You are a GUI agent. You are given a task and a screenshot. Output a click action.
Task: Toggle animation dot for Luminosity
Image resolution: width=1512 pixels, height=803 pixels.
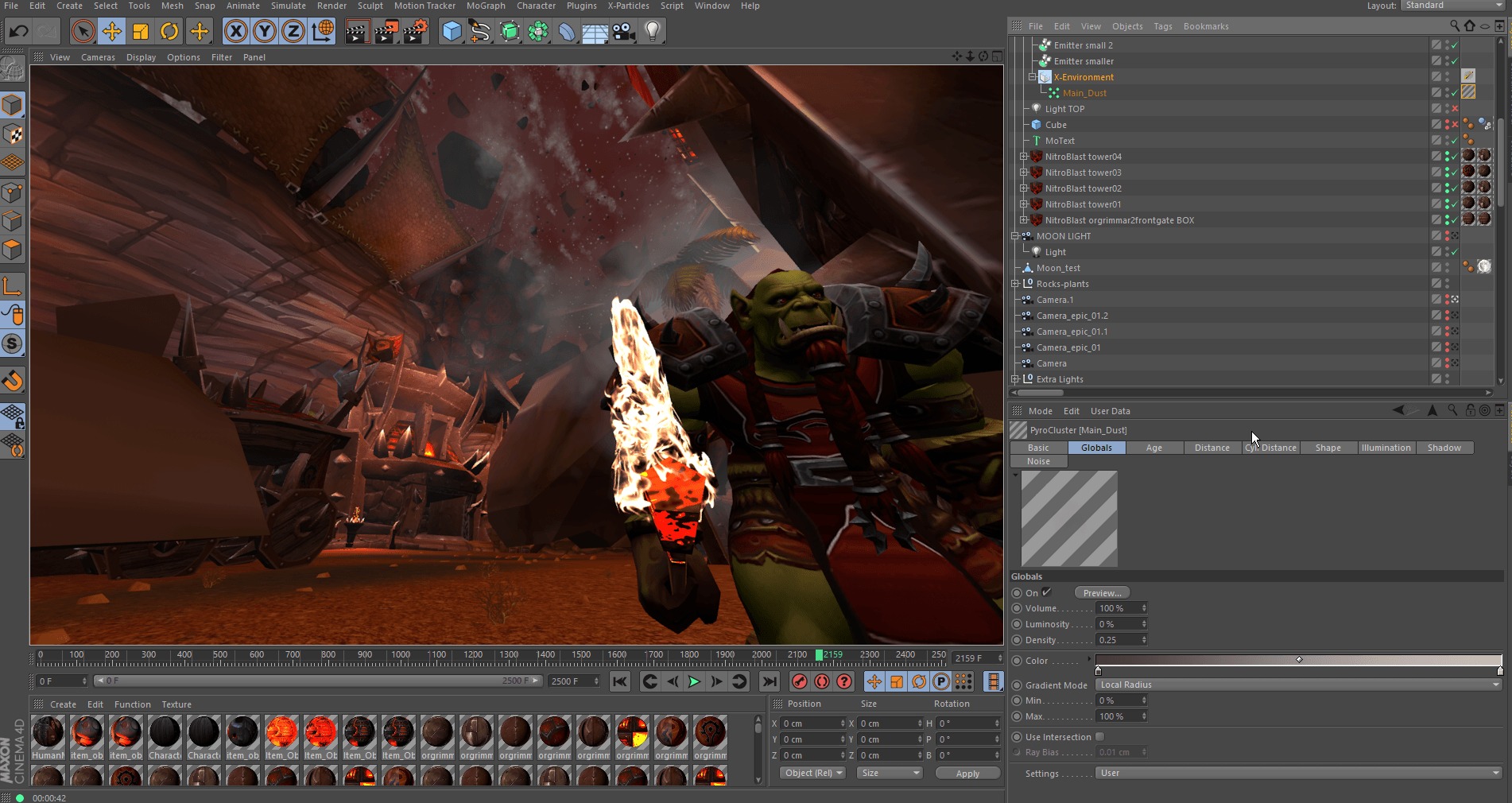[1017, 624]
